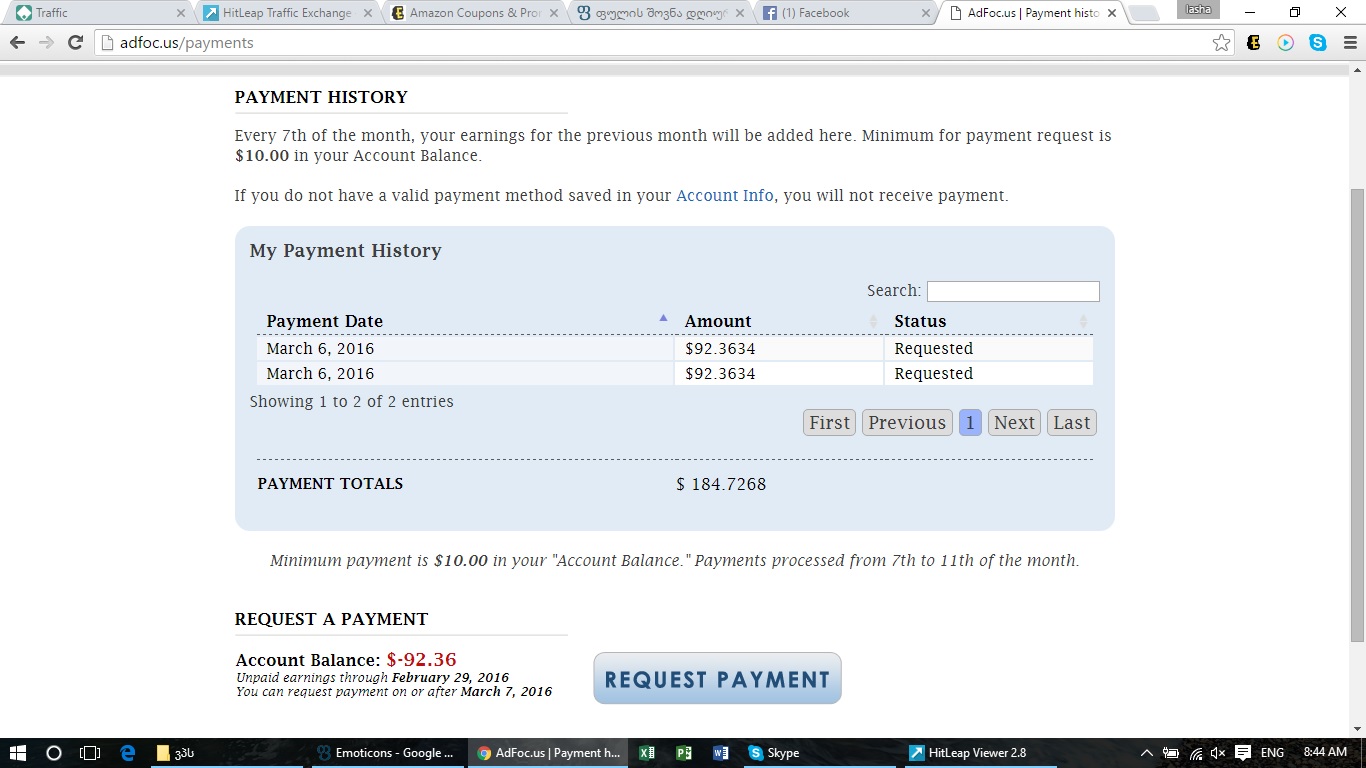
Task: Open the Windows Start menu
Action: pyautogui.click(x=17, y=753)
